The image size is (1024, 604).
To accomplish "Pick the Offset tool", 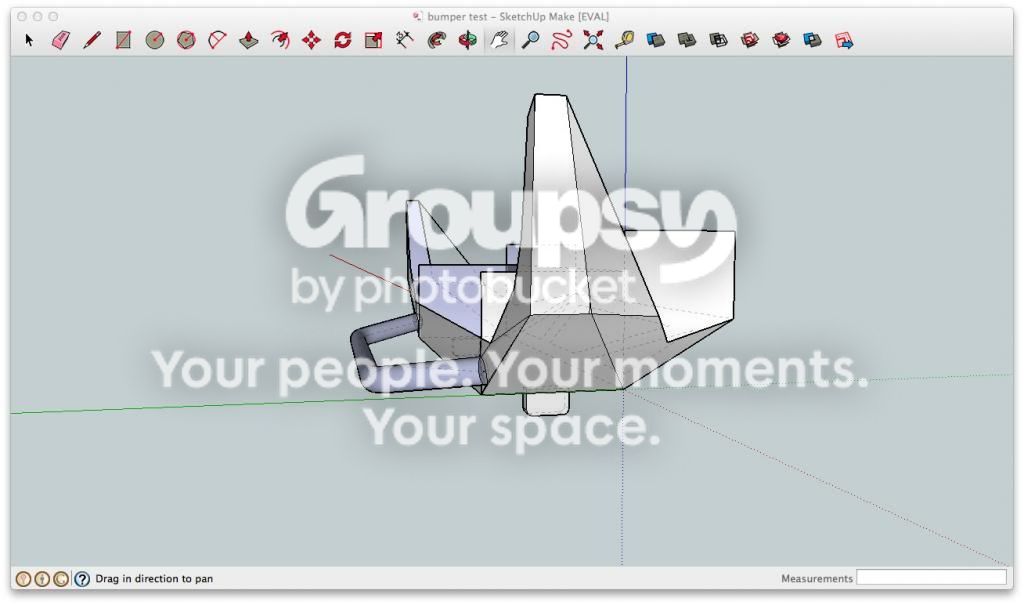I will click(280, 40).
